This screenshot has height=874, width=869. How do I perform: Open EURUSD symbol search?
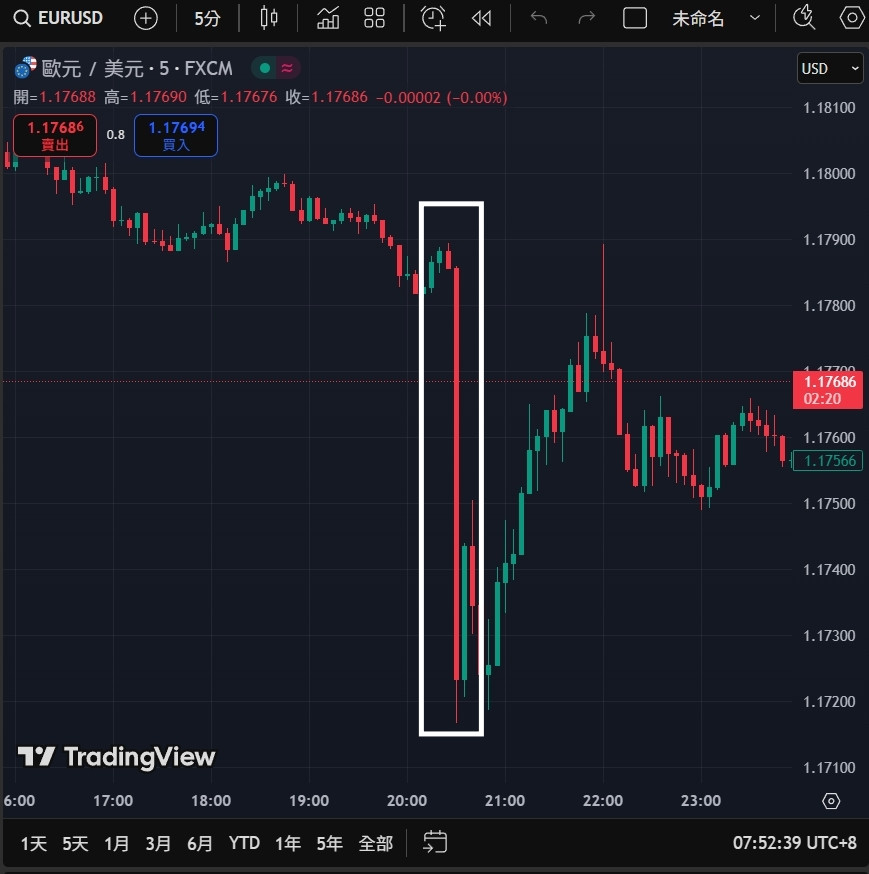(x=59, y=18)
